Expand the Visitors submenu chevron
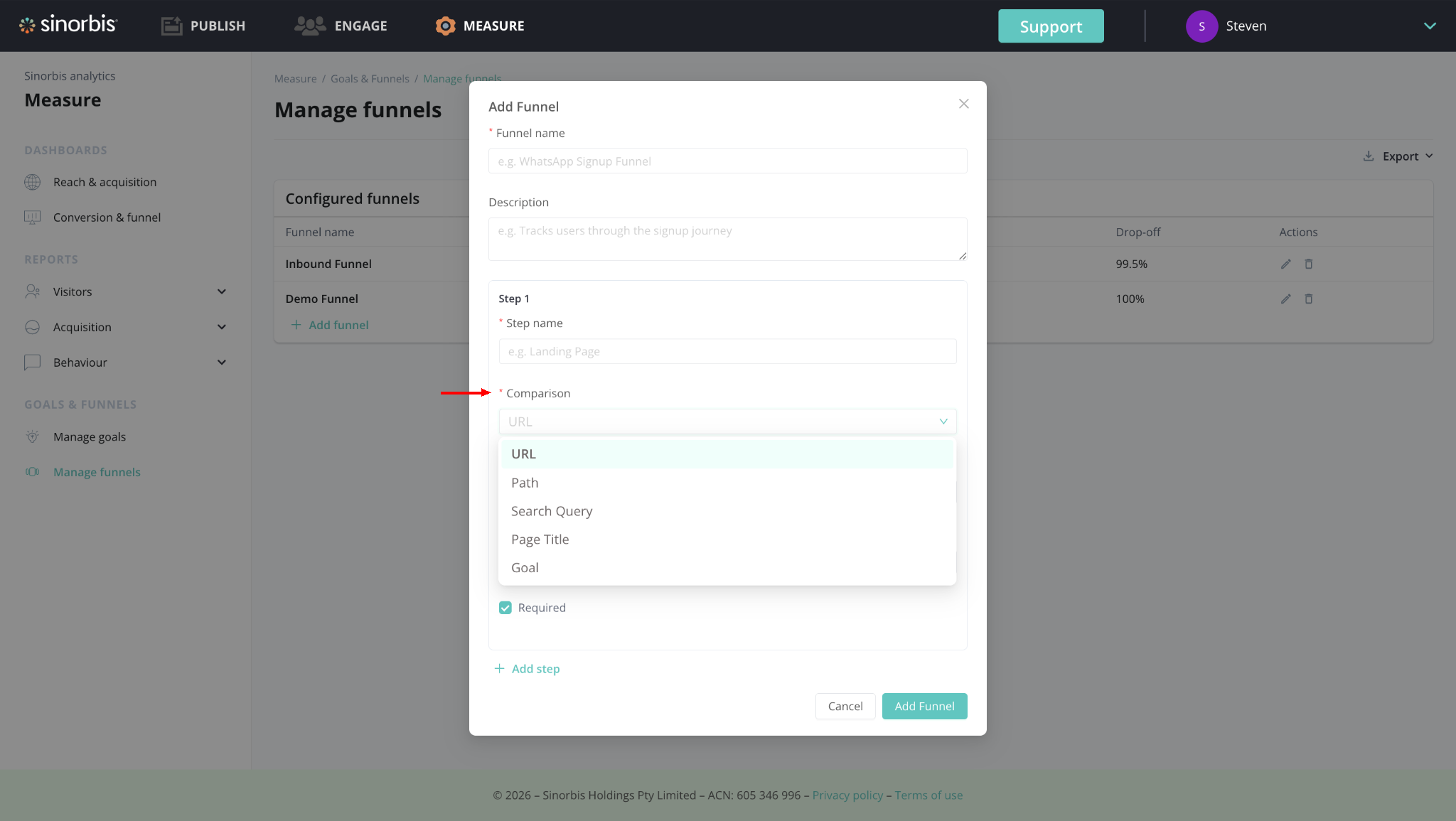This screenshot has height=821, width=1456. coord(222,291)
